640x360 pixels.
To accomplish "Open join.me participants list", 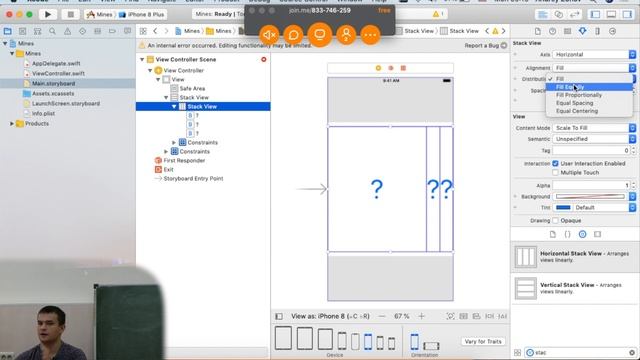I will (x=346, y=35).
